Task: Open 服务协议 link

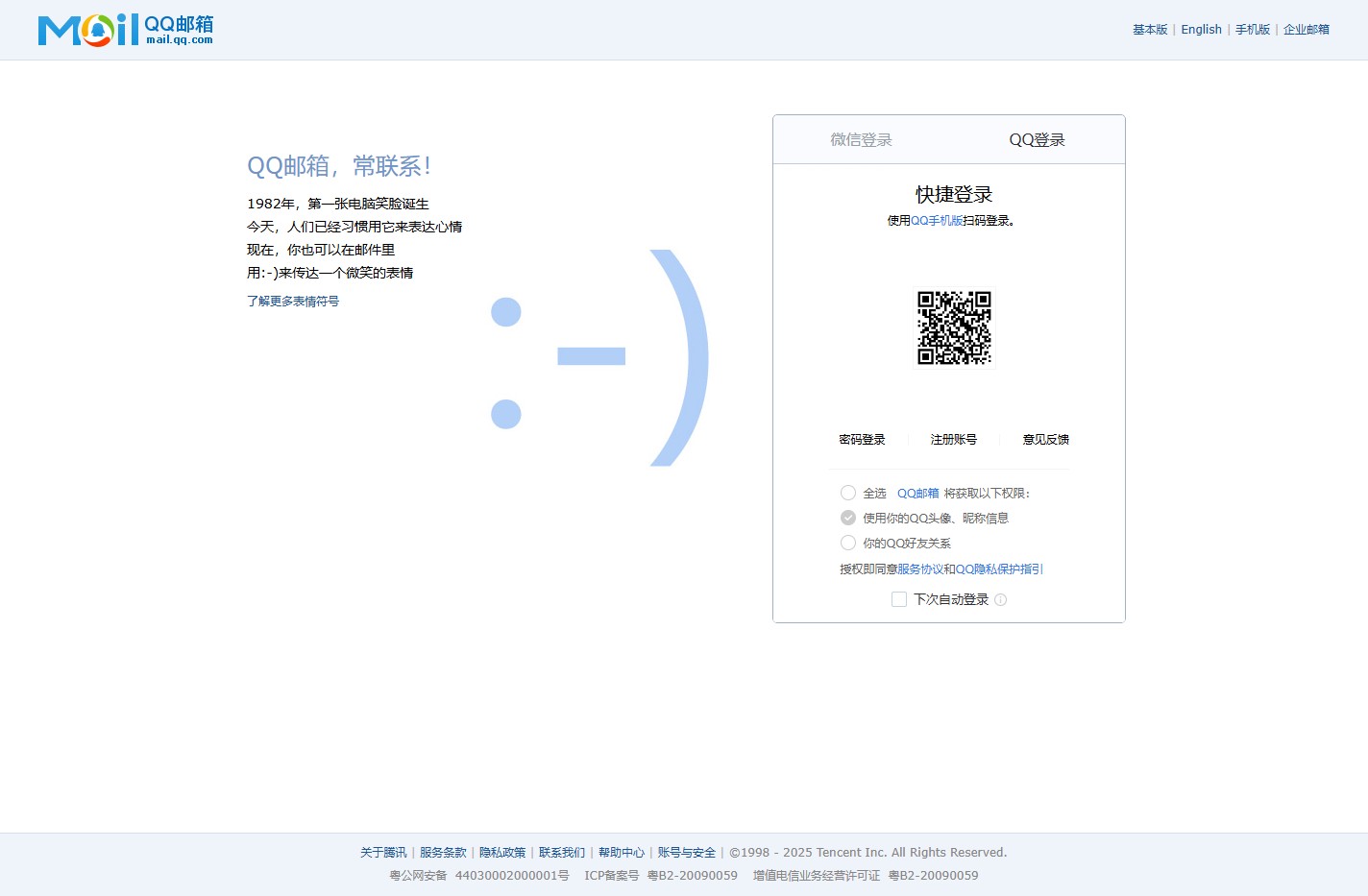Action: click(x=920, y=569)
